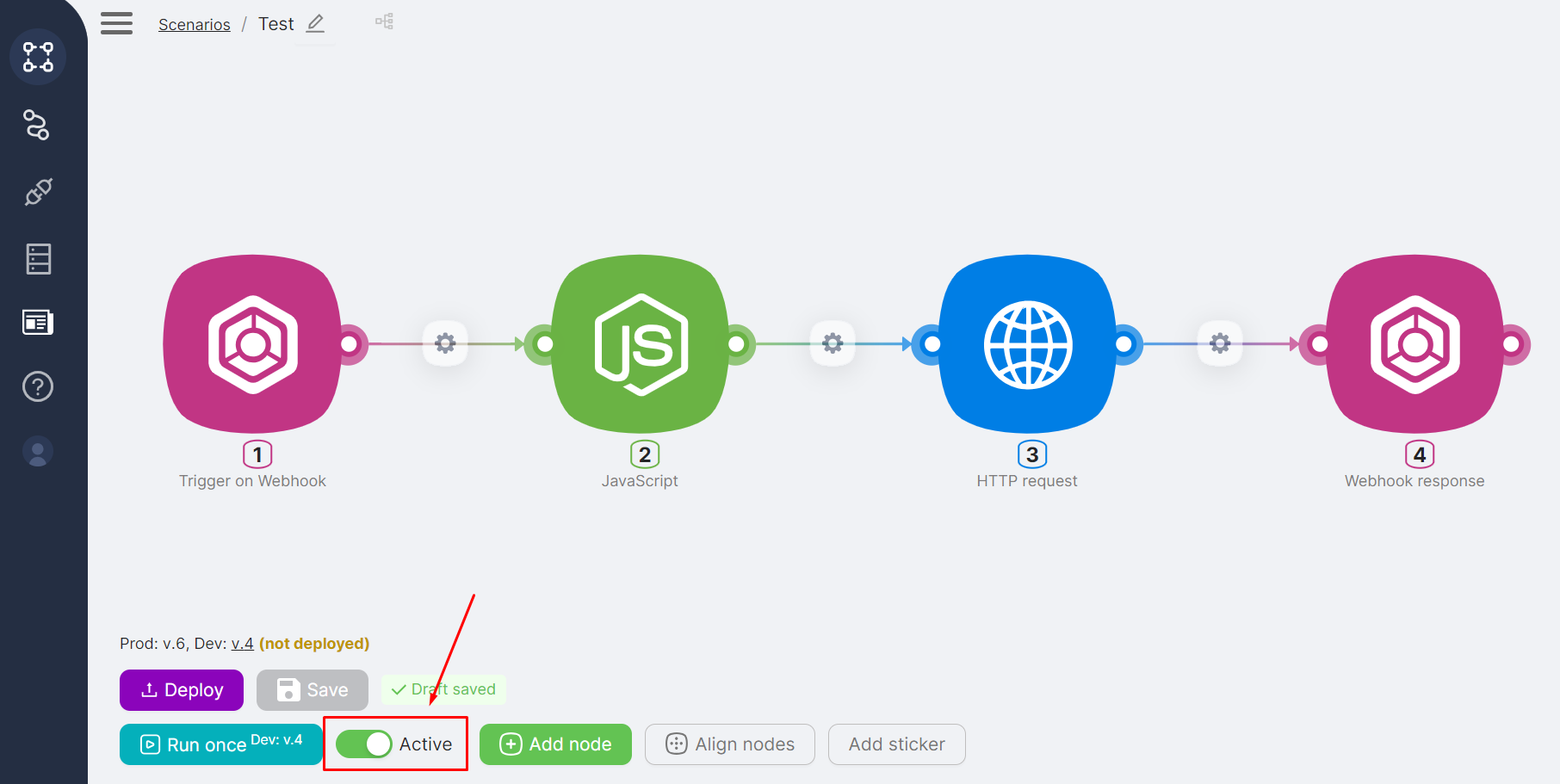
Task: Click the help question mark icon
Action: 38,386
